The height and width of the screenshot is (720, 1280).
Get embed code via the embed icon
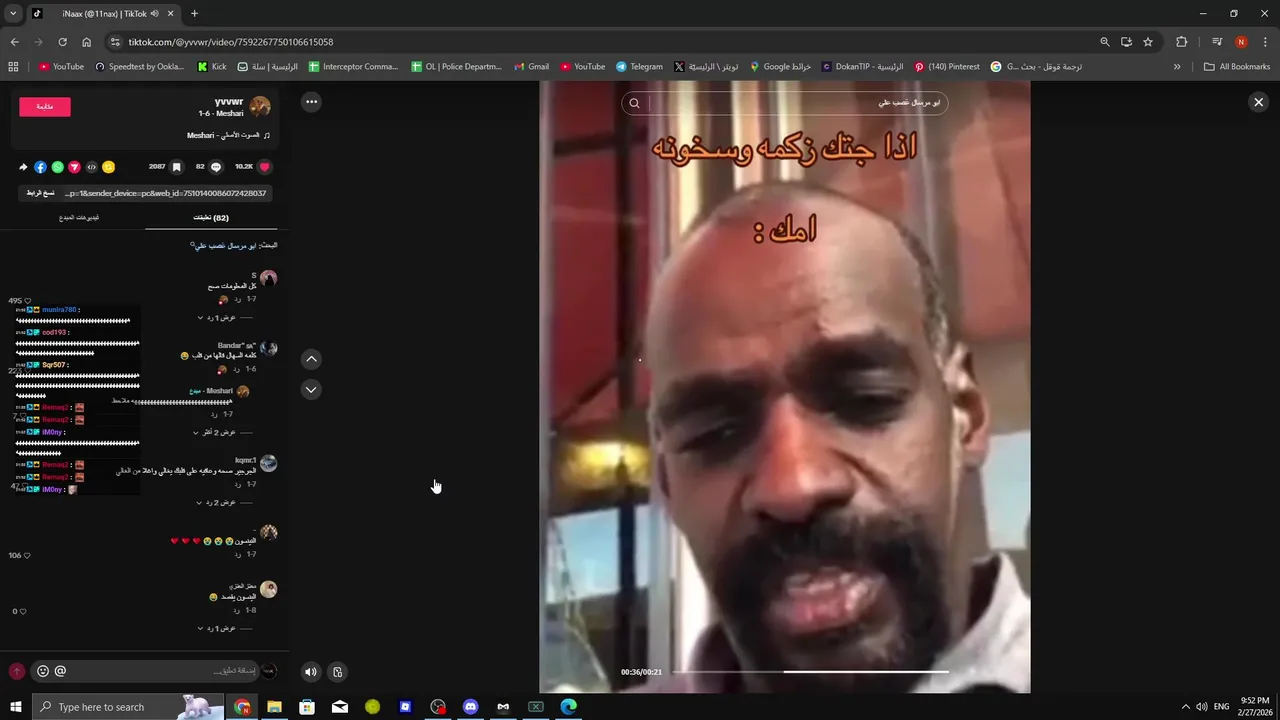point(91,167)
